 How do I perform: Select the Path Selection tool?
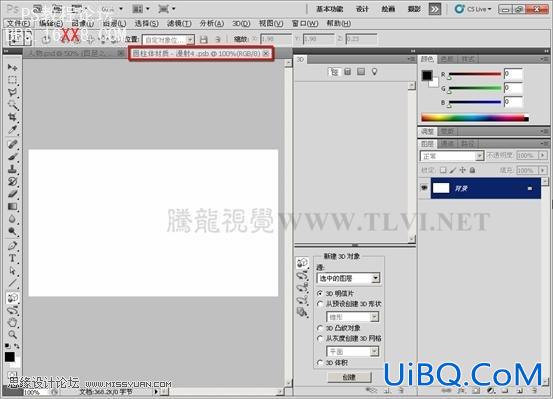click(x=13, y=271)
